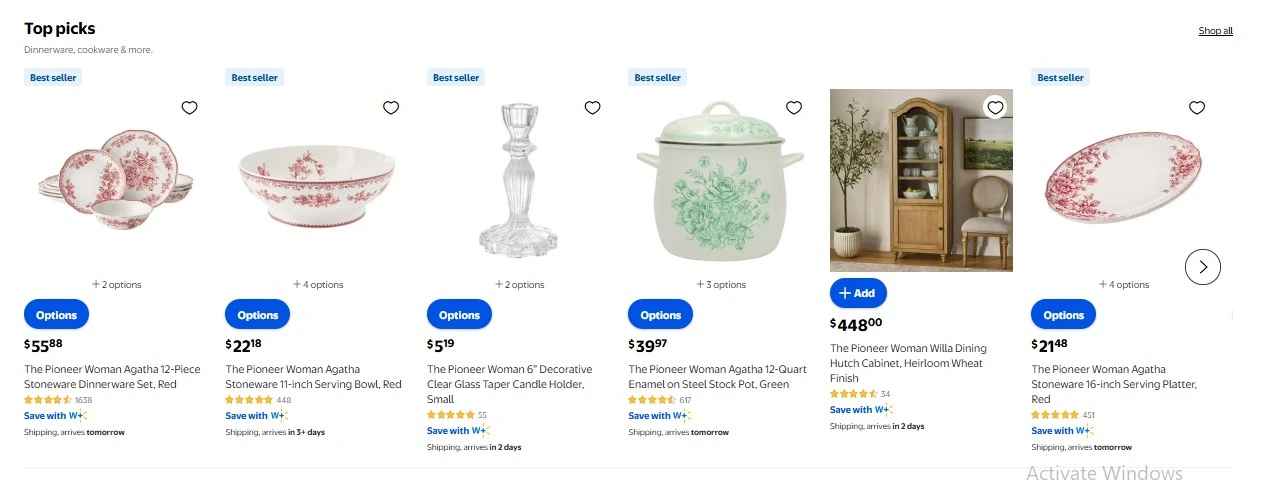The image size is (1270, 486).
Task: Click the next arrow in Top picks carousel
Action: [x=1203, y=267]
